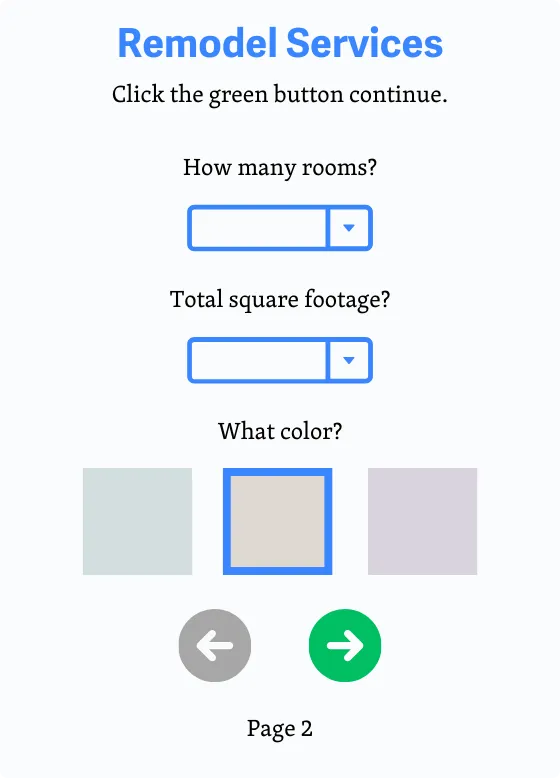Go back using the gray left-arrow button
560x778 pixels.
pos(215,645)
